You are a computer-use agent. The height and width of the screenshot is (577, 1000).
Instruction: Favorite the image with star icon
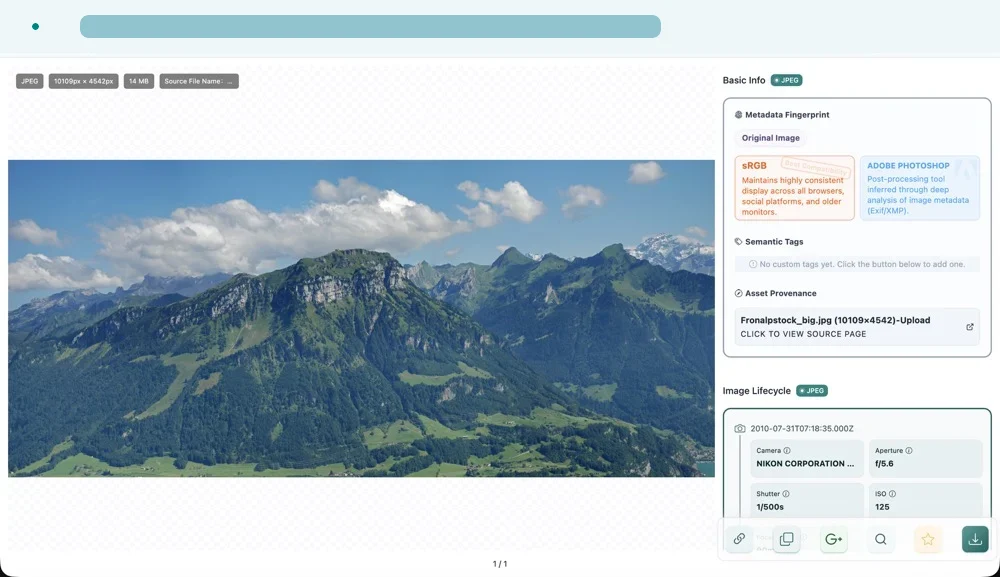click(x=928, y=539)
